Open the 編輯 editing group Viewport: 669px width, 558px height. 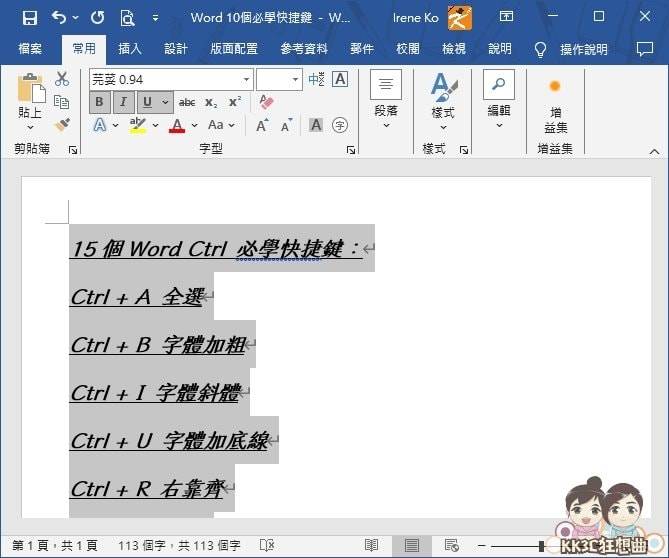[x=499, y=100]
